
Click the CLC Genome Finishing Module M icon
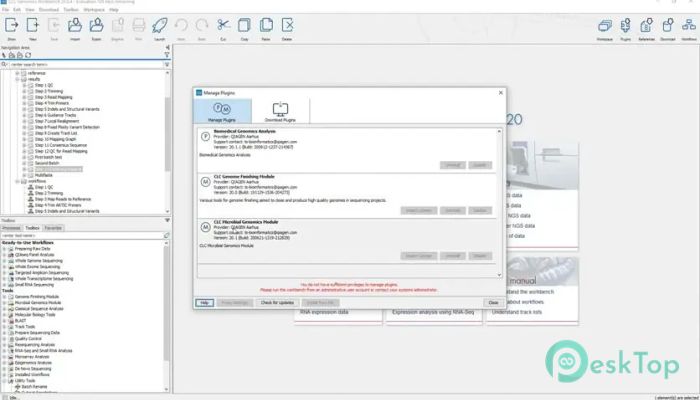click(x=205, y=182)
